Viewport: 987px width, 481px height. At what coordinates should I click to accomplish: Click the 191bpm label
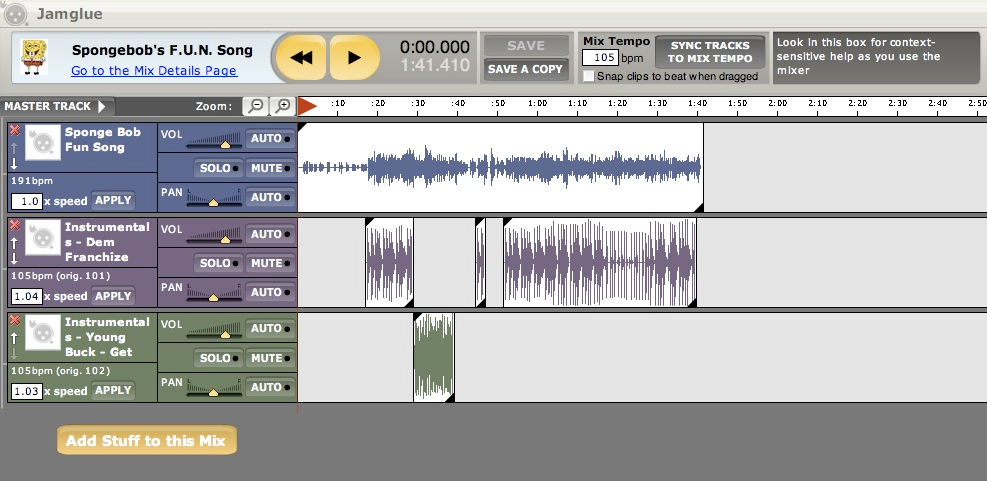pyautogui.click(x=32, y=181)
